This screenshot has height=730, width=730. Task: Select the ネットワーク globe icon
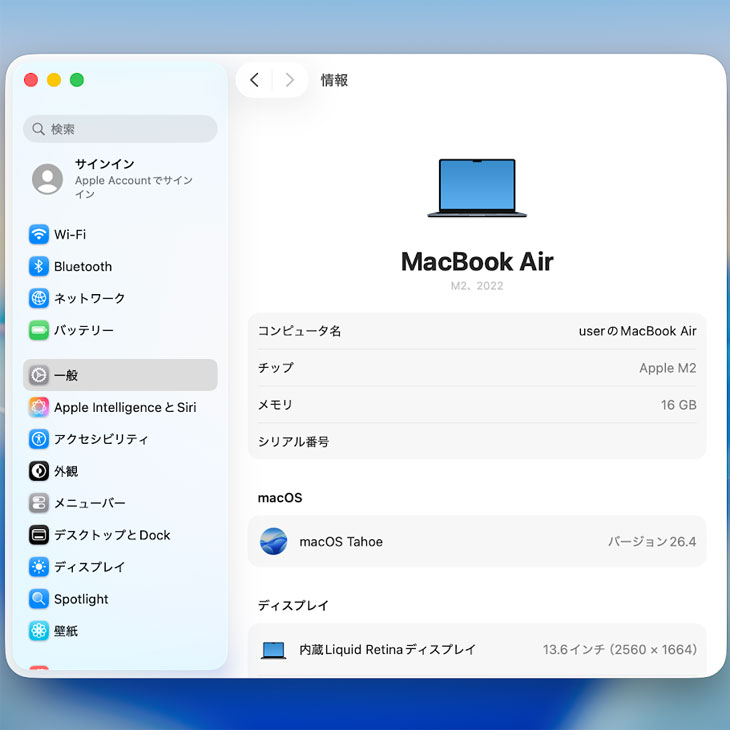39,299
